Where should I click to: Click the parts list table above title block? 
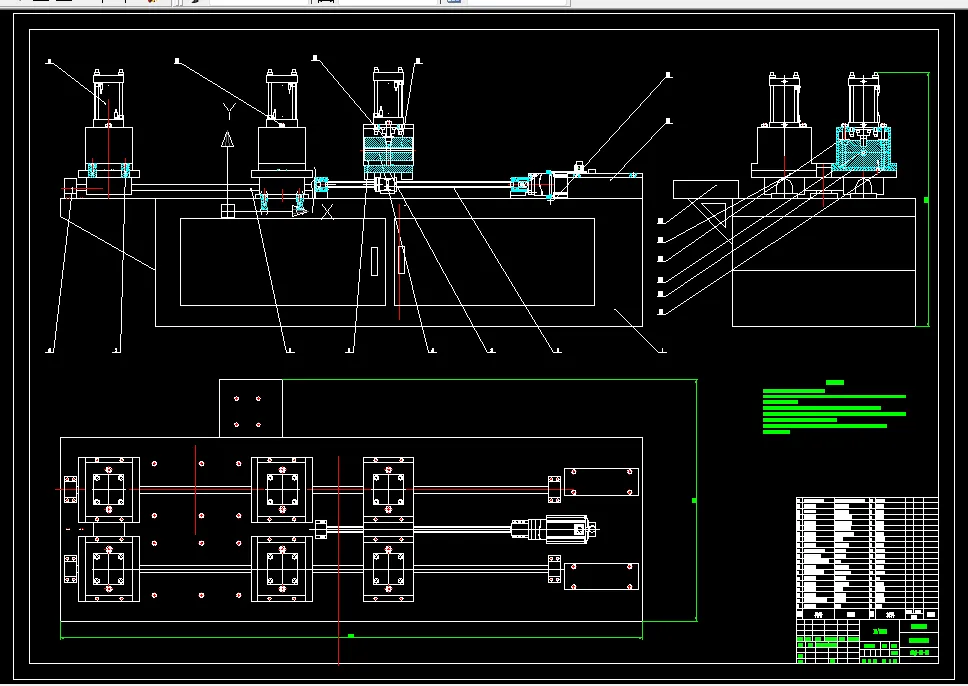coord(867,558)
